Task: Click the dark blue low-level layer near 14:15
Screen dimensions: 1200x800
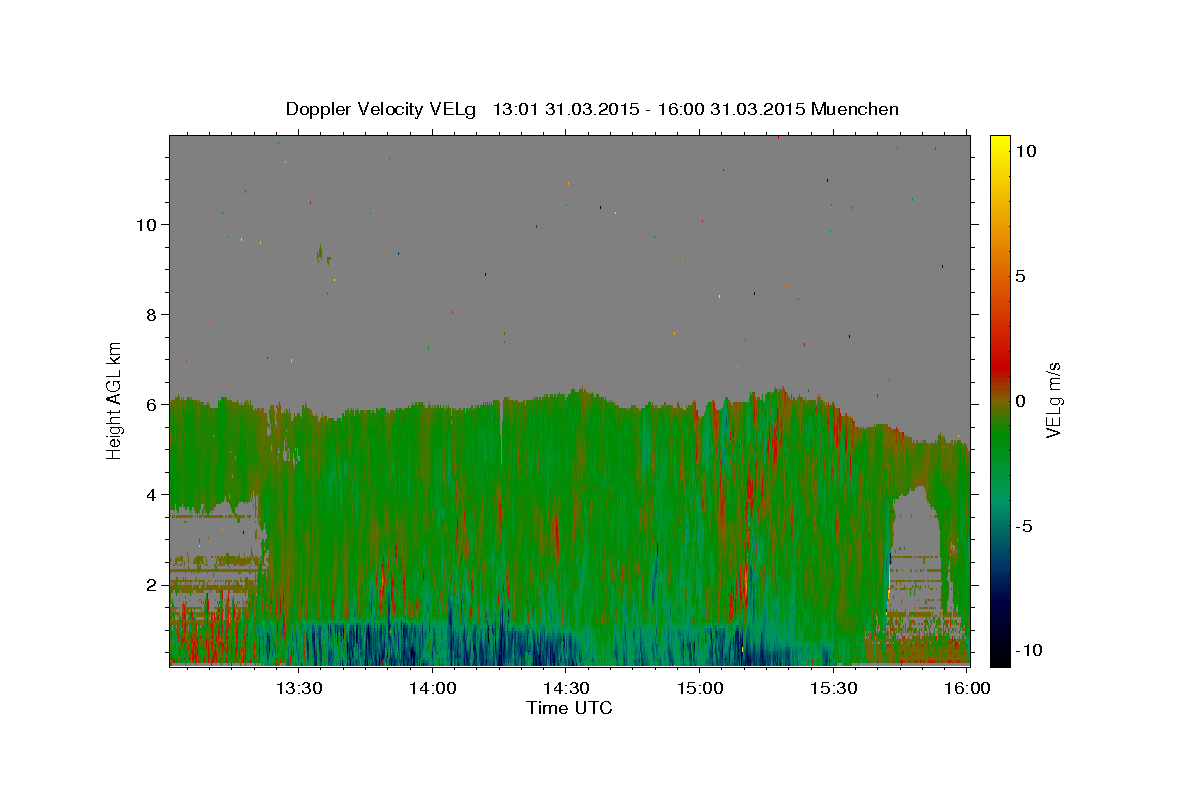Action: coord(500,645)
